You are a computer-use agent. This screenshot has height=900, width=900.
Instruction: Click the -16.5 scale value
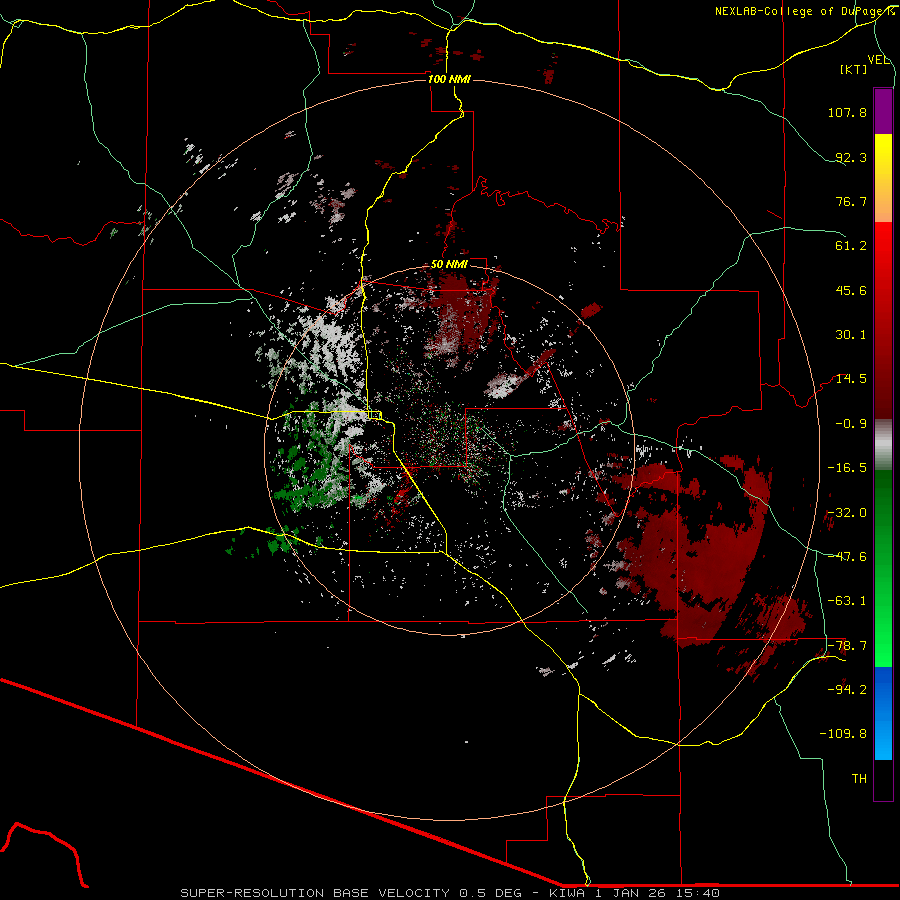click(847, 468)
